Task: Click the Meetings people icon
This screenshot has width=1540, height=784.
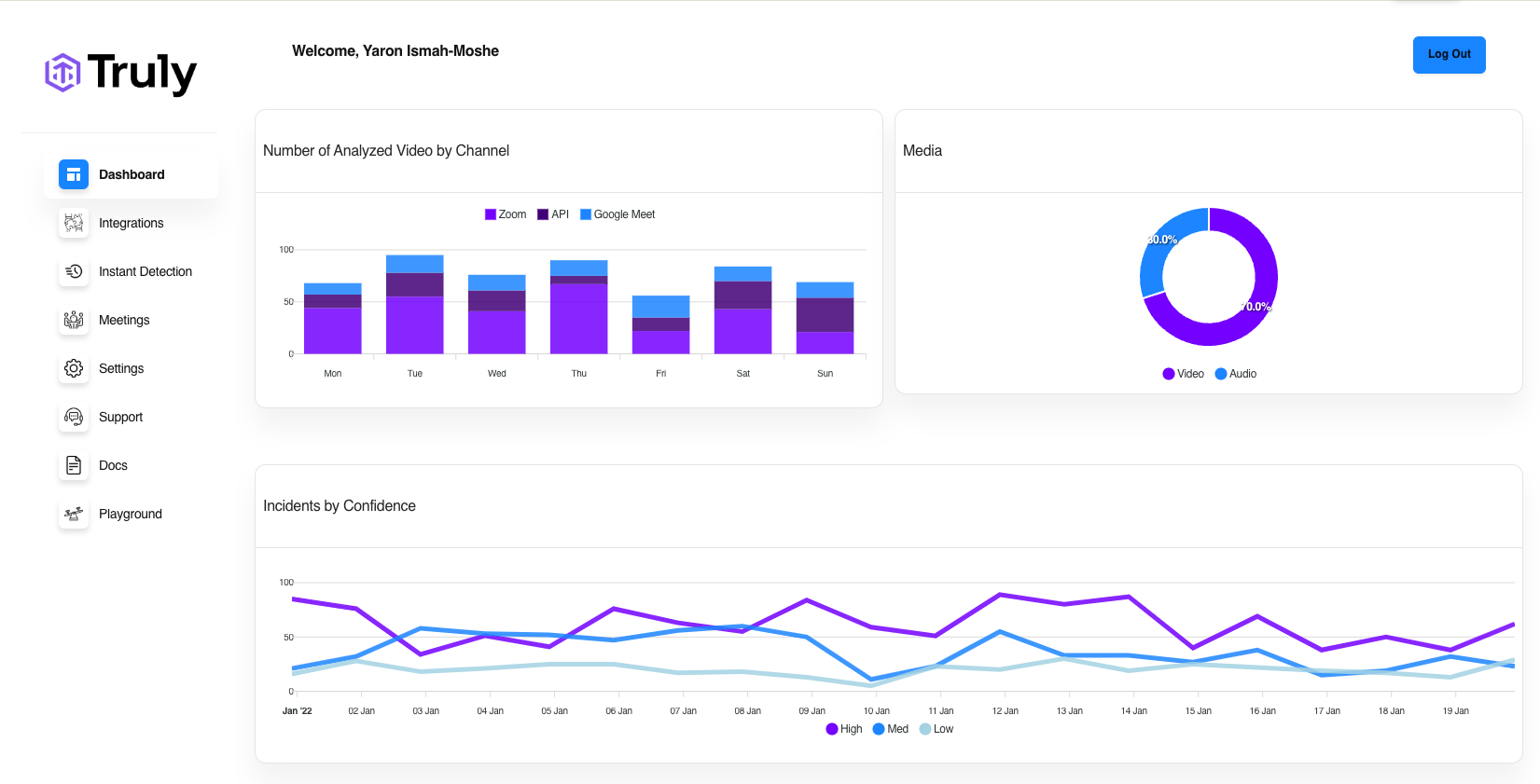Action: click(74, 320)
